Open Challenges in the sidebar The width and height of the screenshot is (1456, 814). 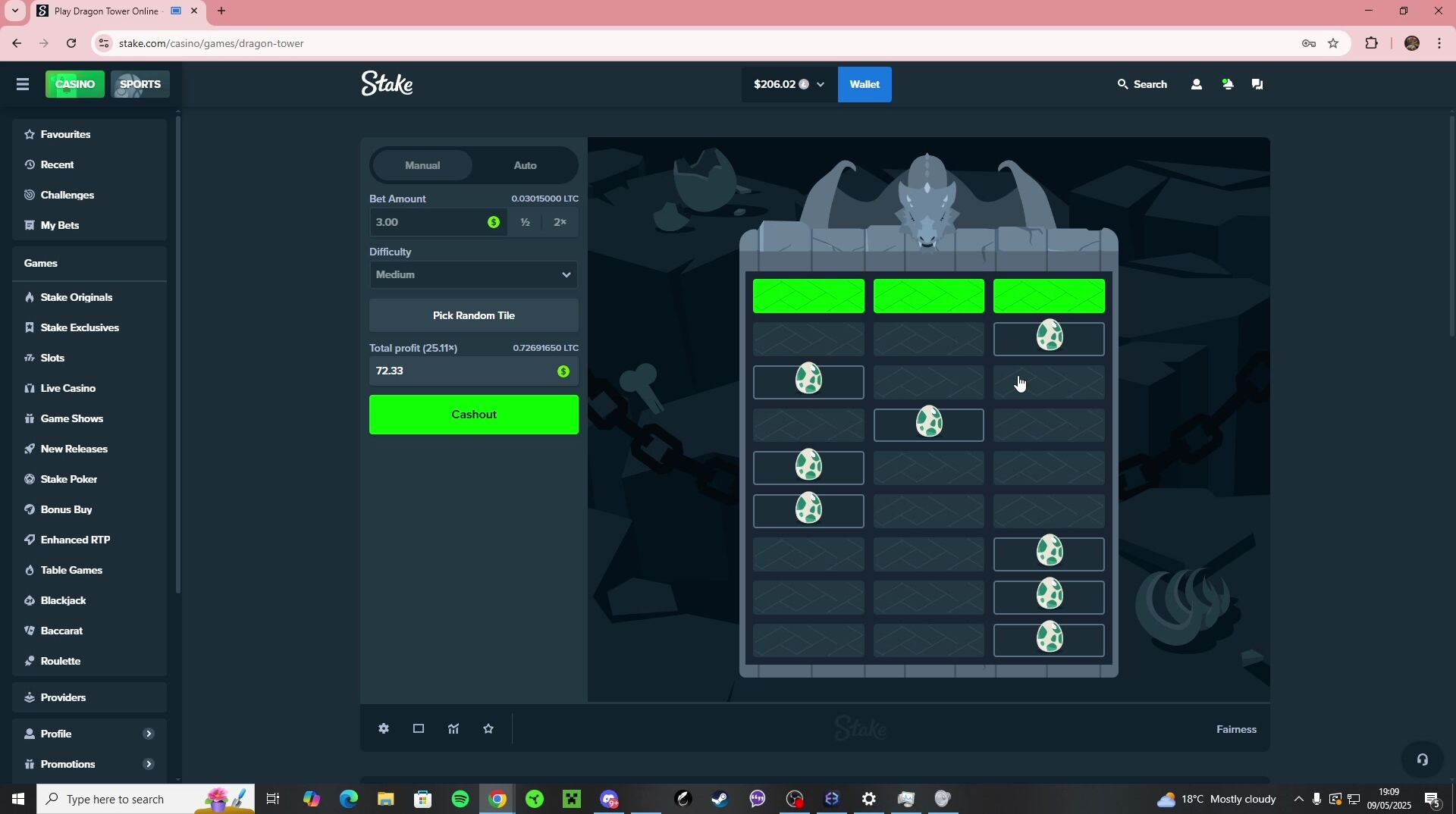click(x=89, y=195)
